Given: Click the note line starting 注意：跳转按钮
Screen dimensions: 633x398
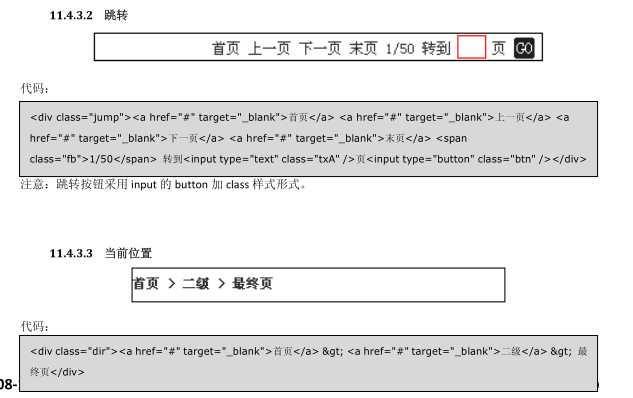Looking at the screenshot, I should [163, 184].
